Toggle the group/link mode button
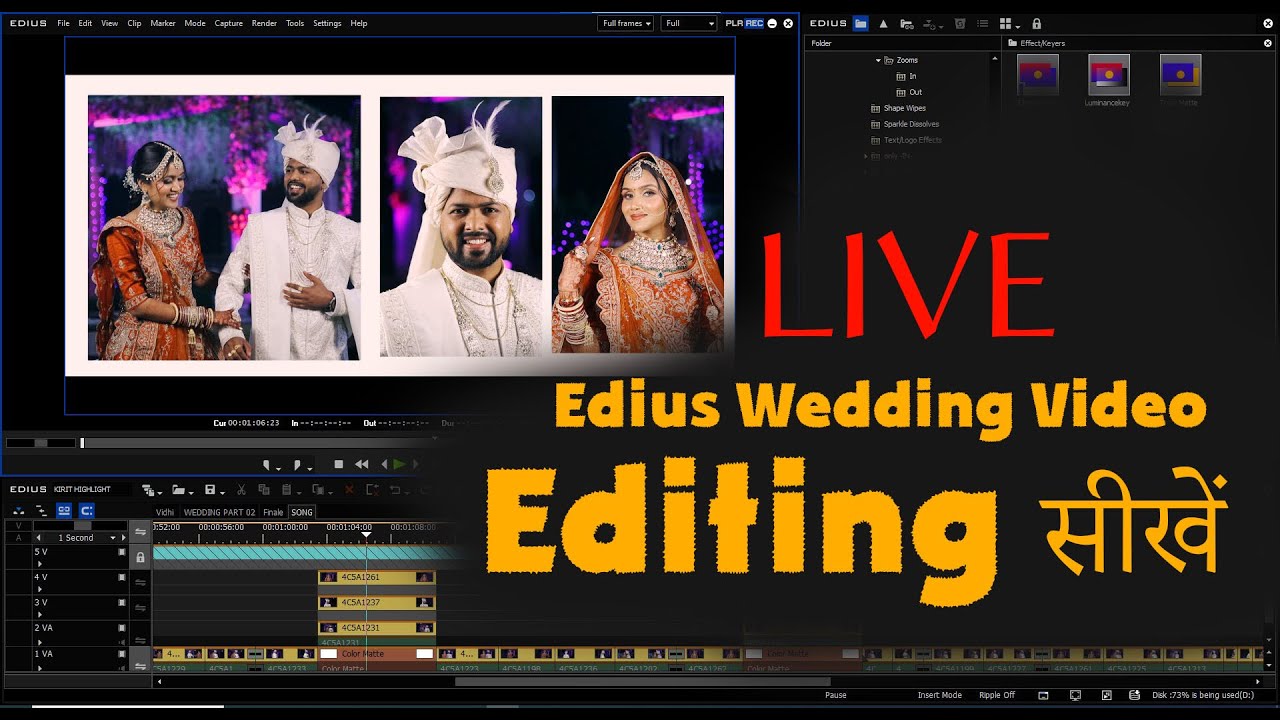The width and height of the screenshot is (1280, 720). point(64,510)
